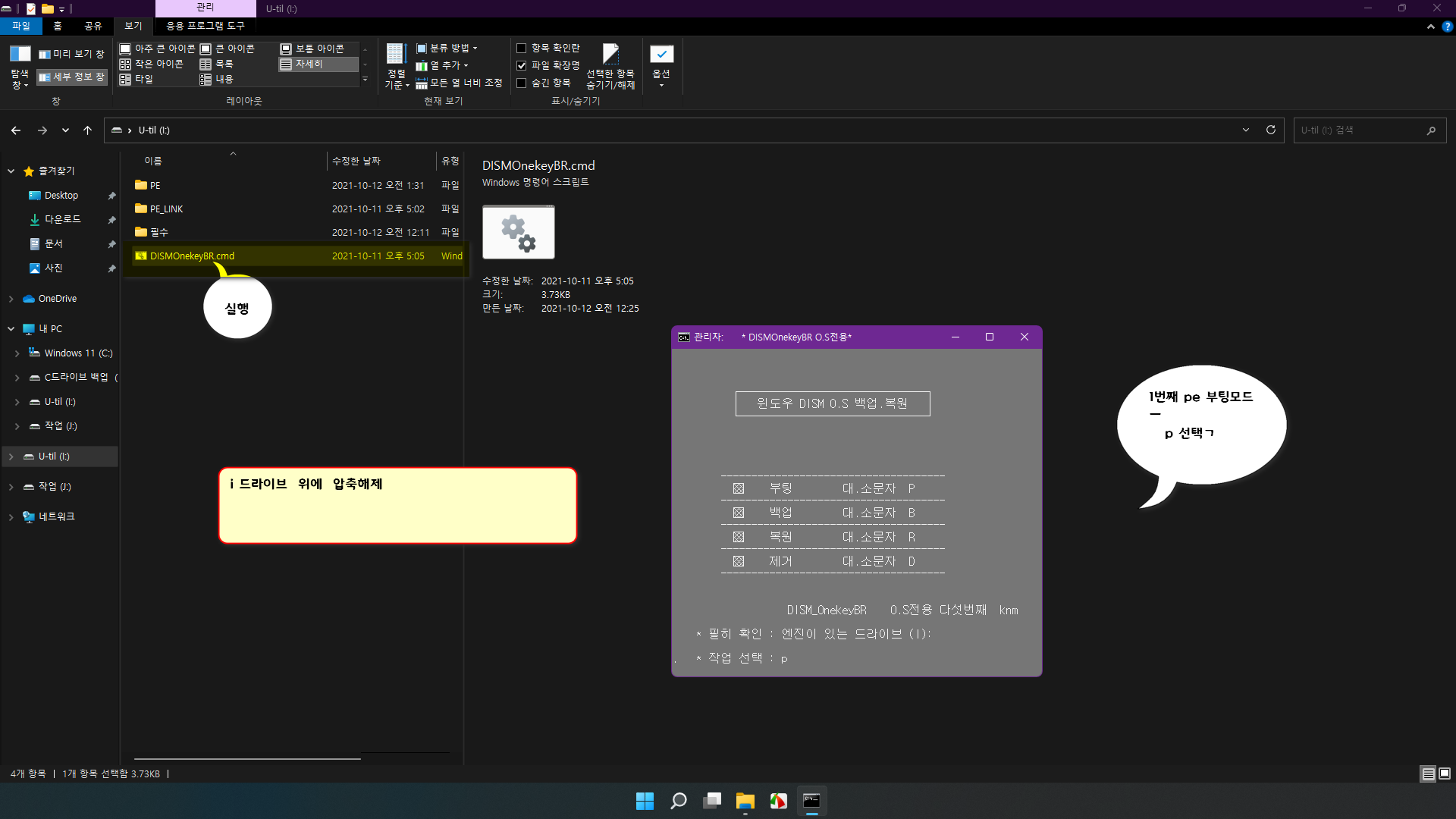Enable item check boxes (항목 확인란)
This screenshot has width=1456, height=819.
(521, 48)
